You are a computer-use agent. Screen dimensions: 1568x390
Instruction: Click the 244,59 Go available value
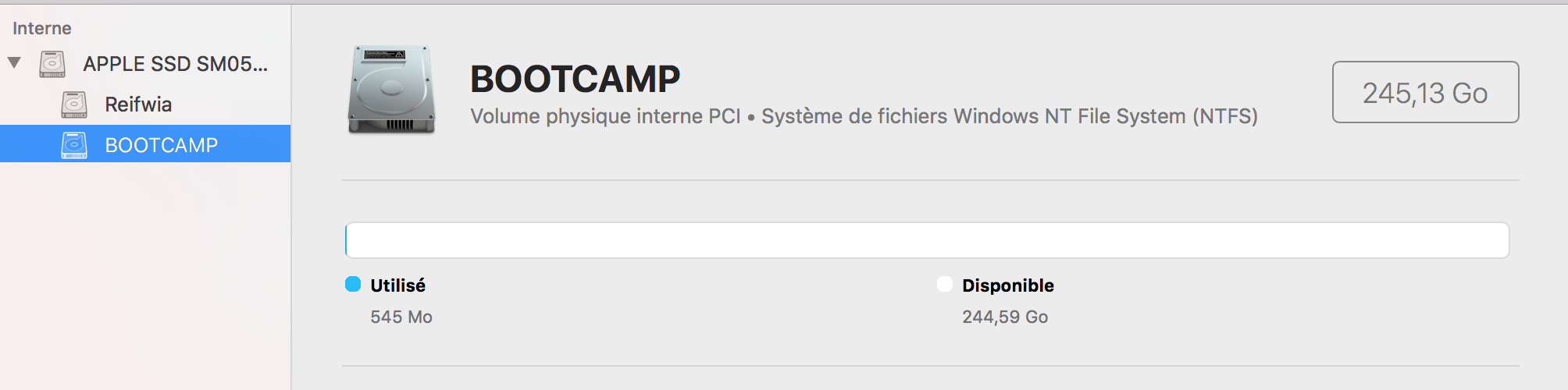pos(1005,317)
